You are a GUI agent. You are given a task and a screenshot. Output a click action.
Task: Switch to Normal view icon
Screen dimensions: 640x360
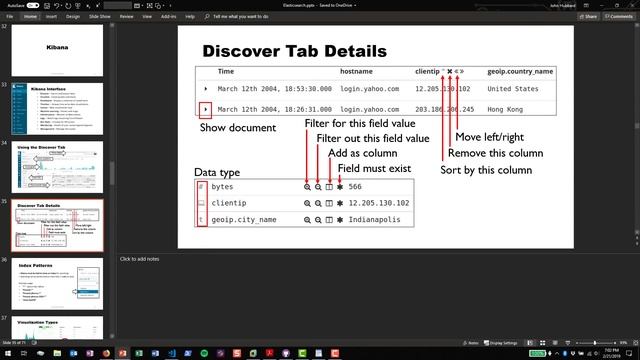[x=530, y=343]
